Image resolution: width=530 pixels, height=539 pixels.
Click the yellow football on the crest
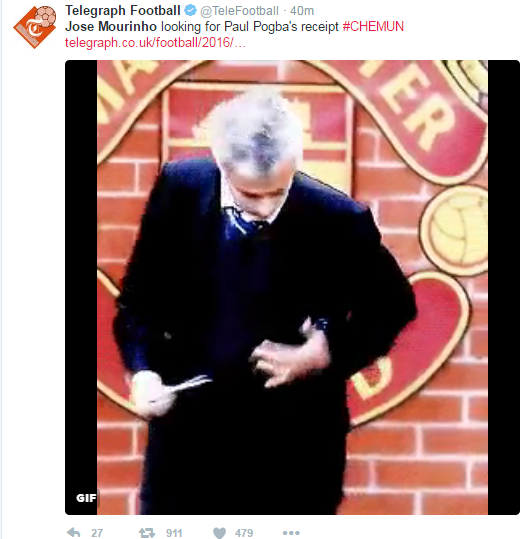point(455,229)
